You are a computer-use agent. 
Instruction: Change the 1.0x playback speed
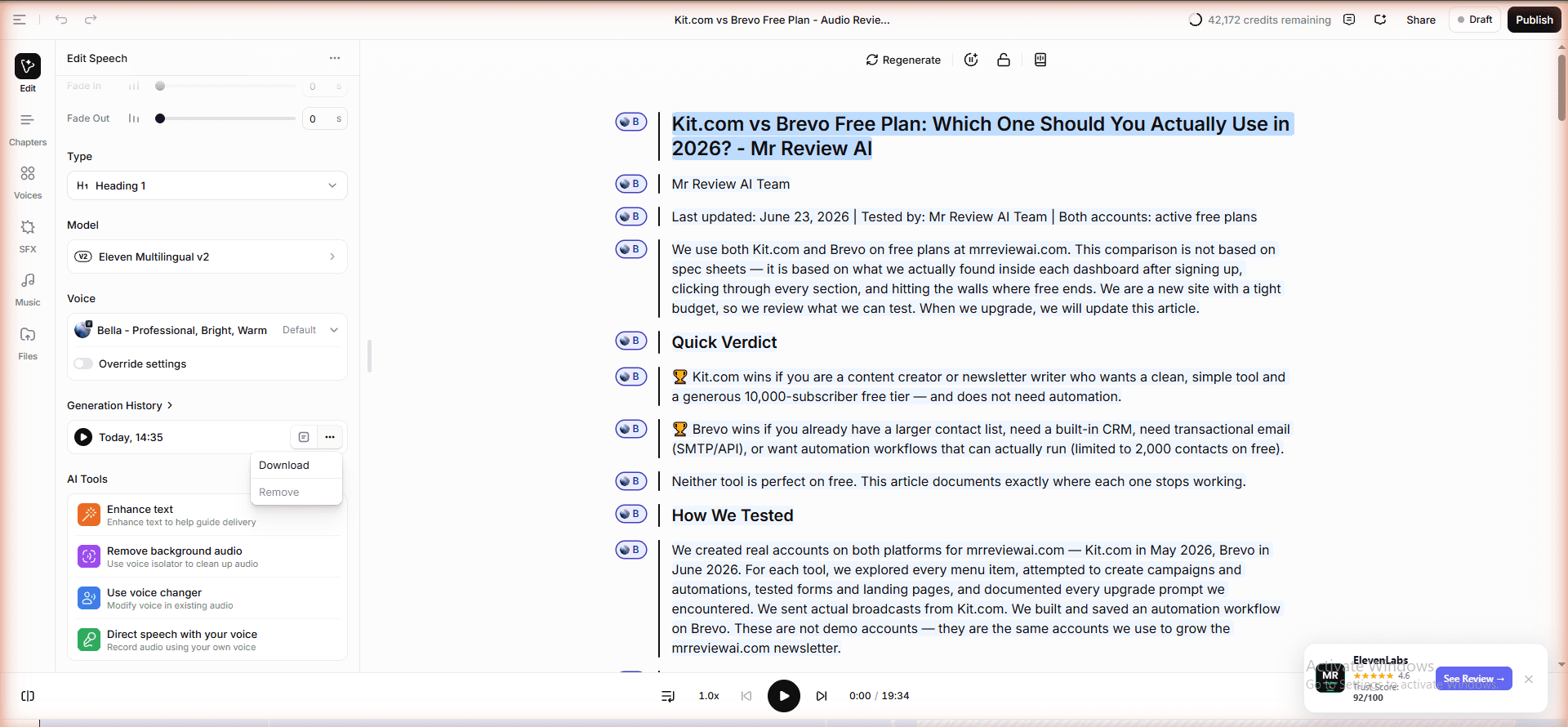[x=709, y=696]
